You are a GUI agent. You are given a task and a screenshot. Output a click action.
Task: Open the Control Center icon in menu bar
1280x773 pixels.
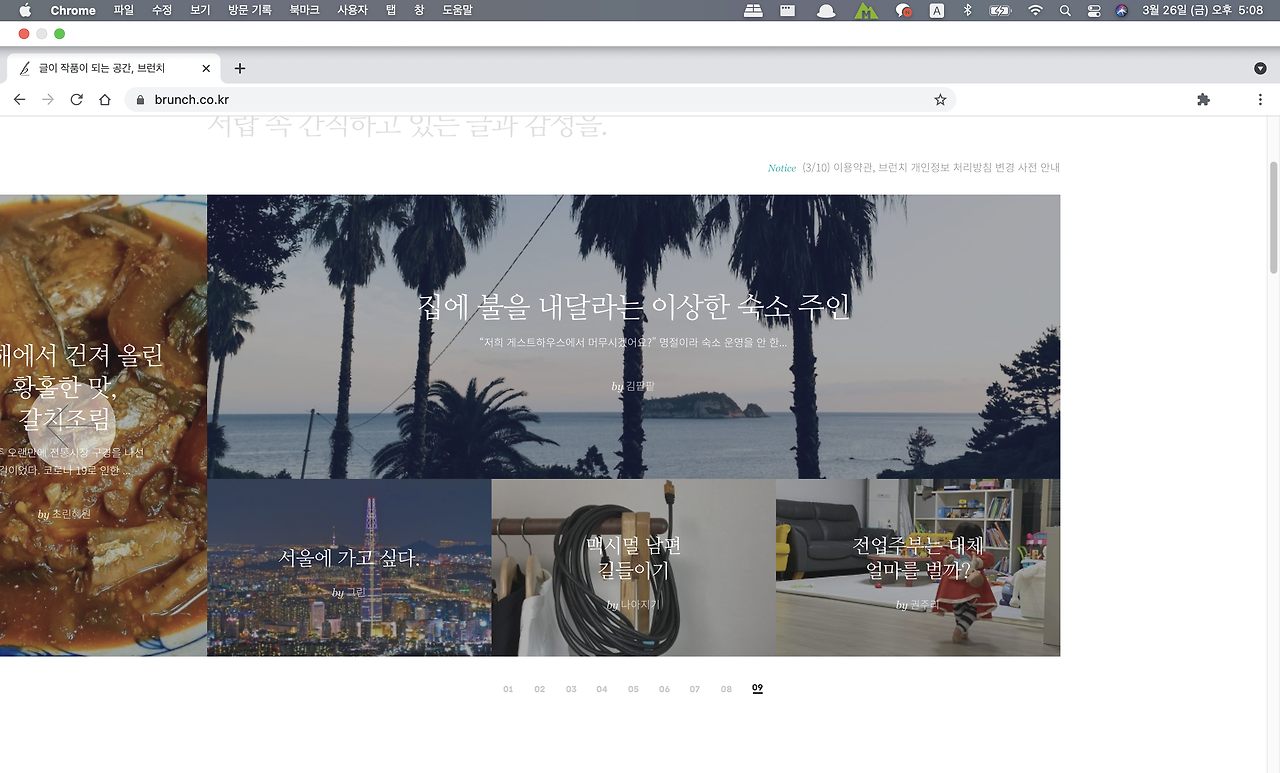[1094, 10]
